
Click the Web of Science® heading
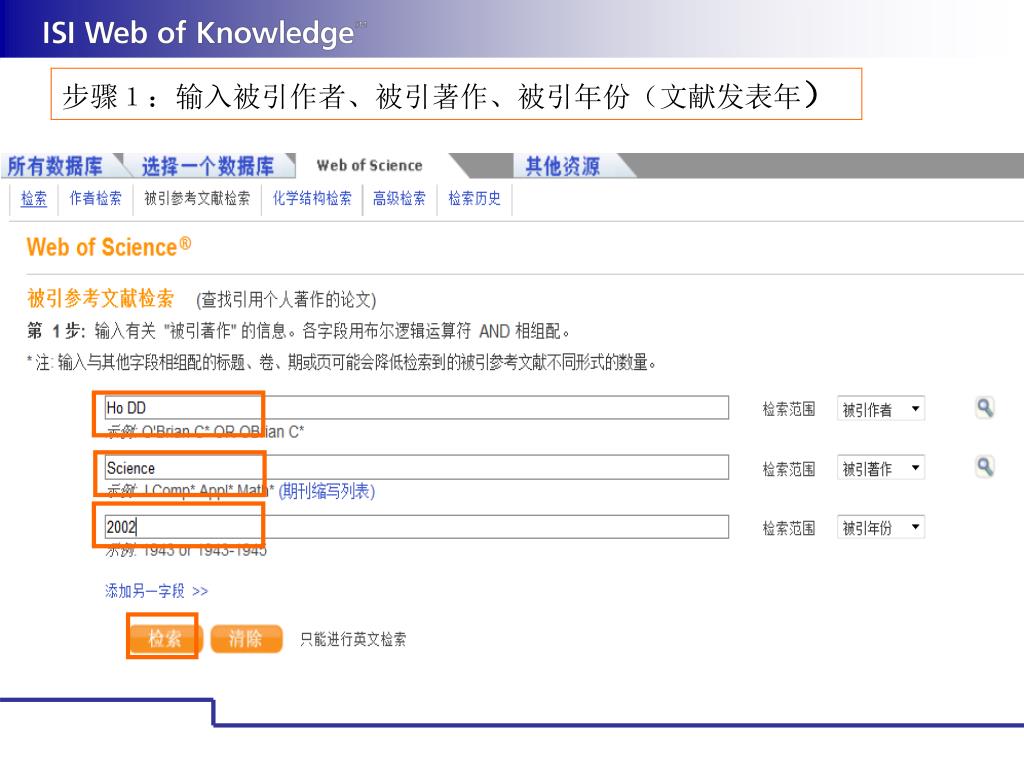tap(109, 247)
